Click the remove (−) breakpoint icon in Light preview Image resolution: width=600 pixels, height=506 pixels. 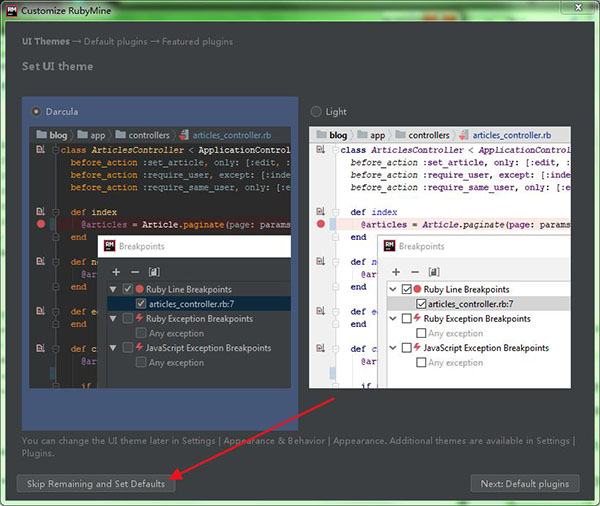(x=415, y=272)
